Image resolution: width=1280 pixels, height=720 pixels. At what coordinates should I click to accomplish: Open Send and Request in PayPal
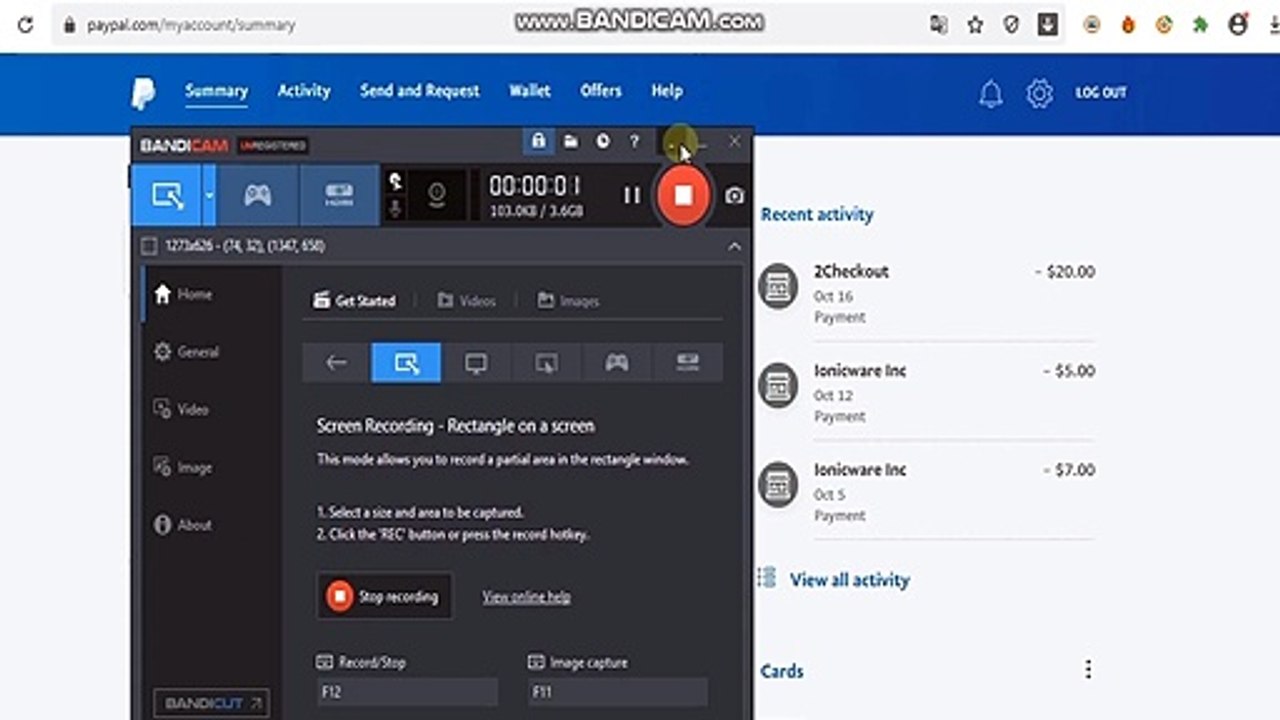(x=420, y=91)
